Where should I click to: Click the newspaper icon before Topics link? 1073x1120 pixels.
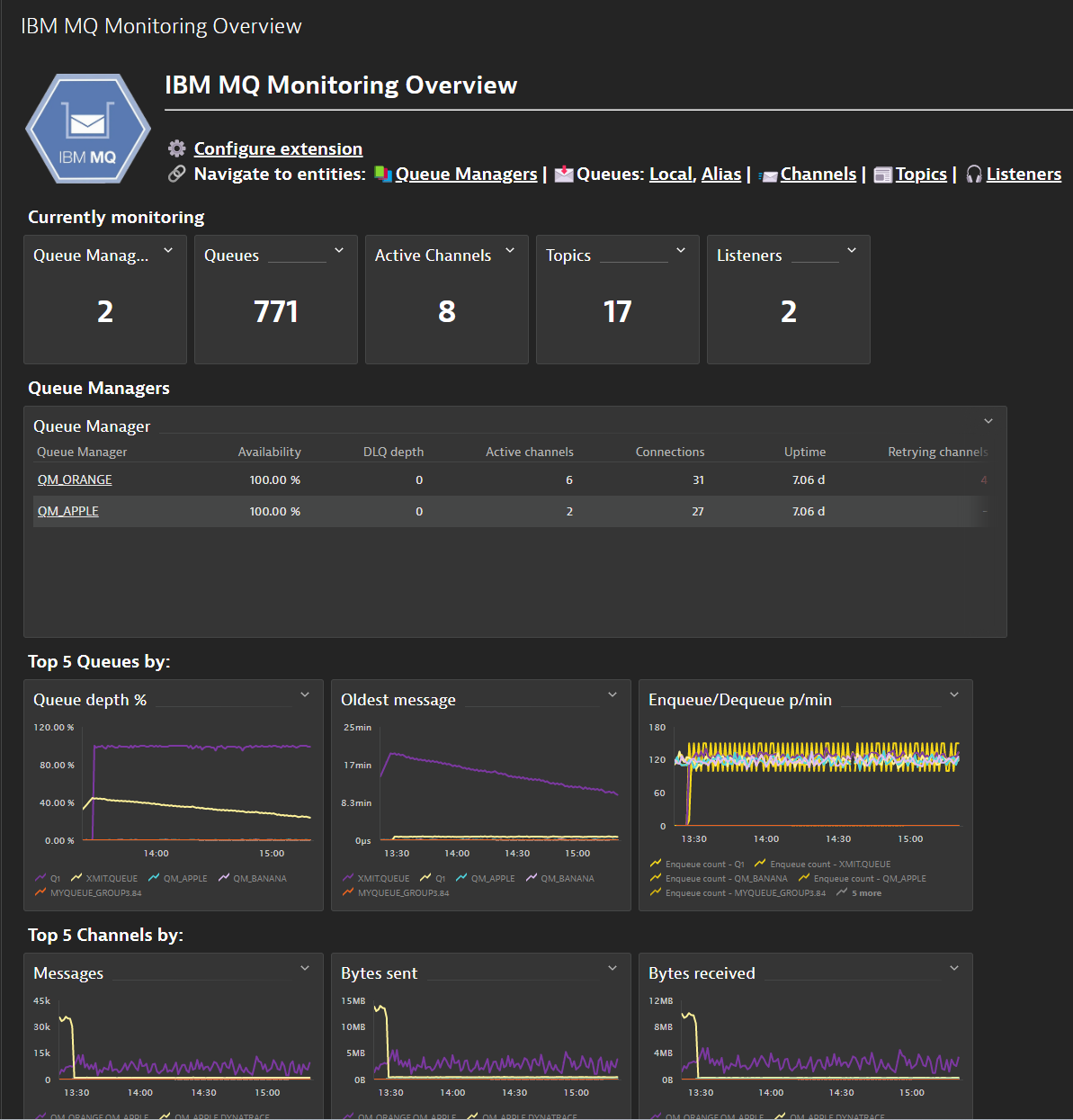pos(882,175)
